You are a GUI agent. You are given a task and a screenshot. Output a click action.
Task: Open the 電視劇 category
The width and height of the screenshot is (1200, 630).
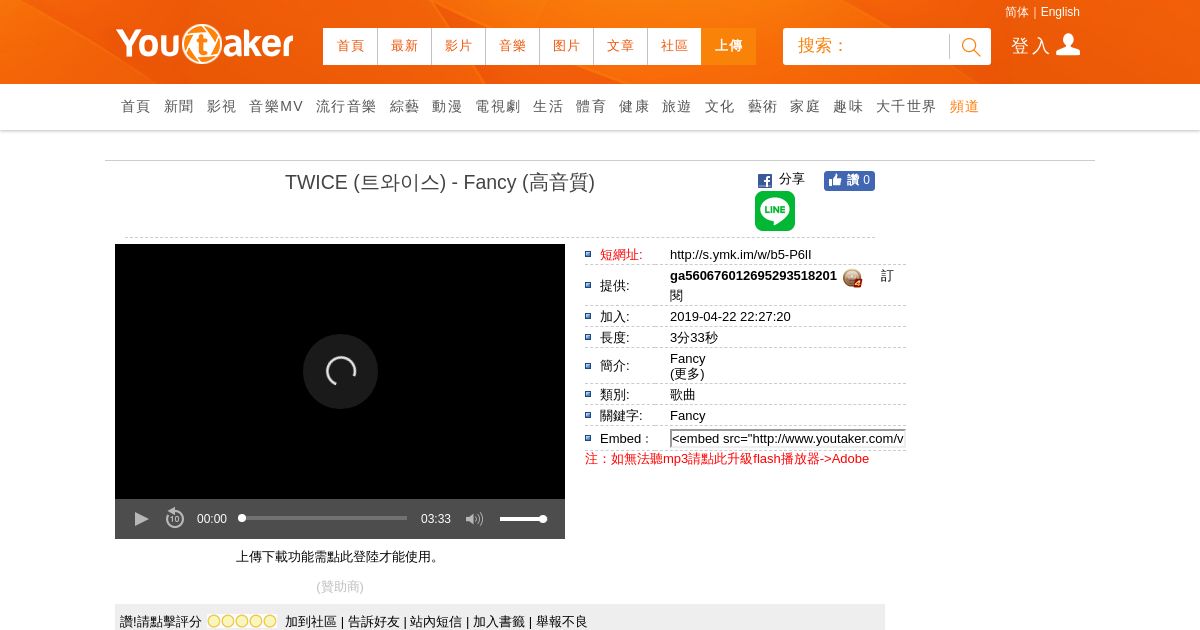pyautogui.click(x=498, y=106)
